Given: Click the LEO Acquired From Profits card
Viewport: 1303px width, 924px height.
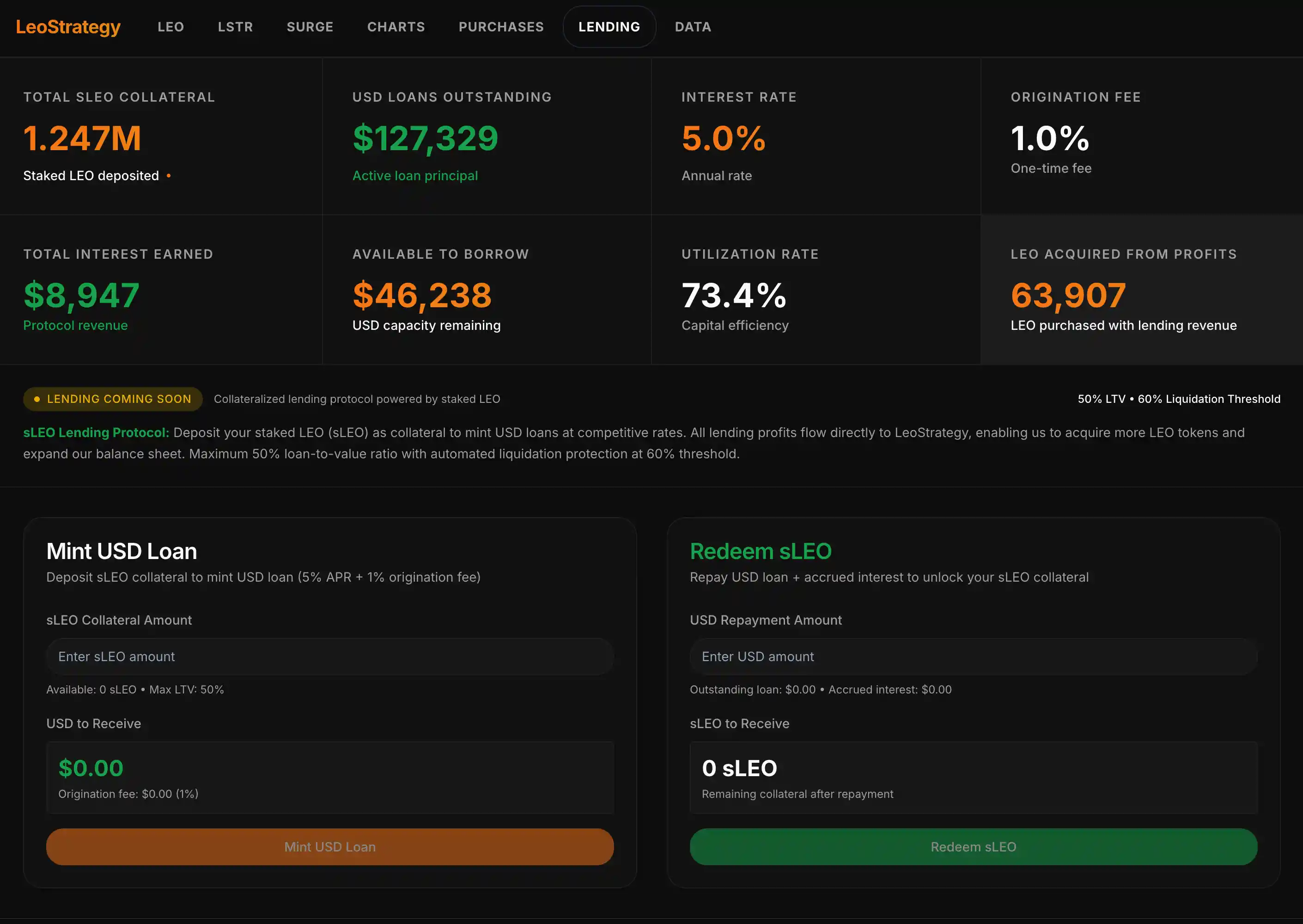Looking at the screenshot, I should pos(1141,290).
